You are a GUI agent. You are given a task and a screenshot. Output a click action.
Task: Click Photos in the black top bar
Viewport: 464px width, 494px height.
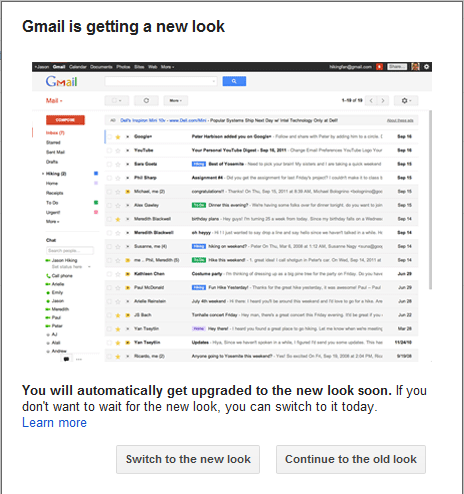coord(123,67)
